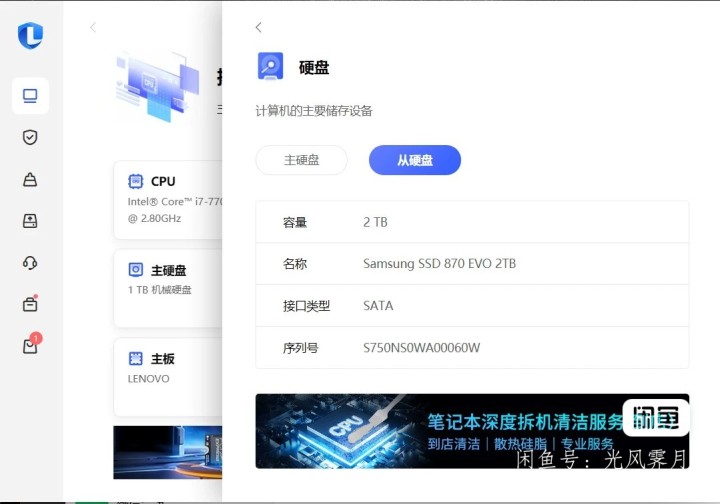Screen dimensions: 720x504
Task: Open the promotional banner below the 主板 card
Action: [x=168, y=452]
